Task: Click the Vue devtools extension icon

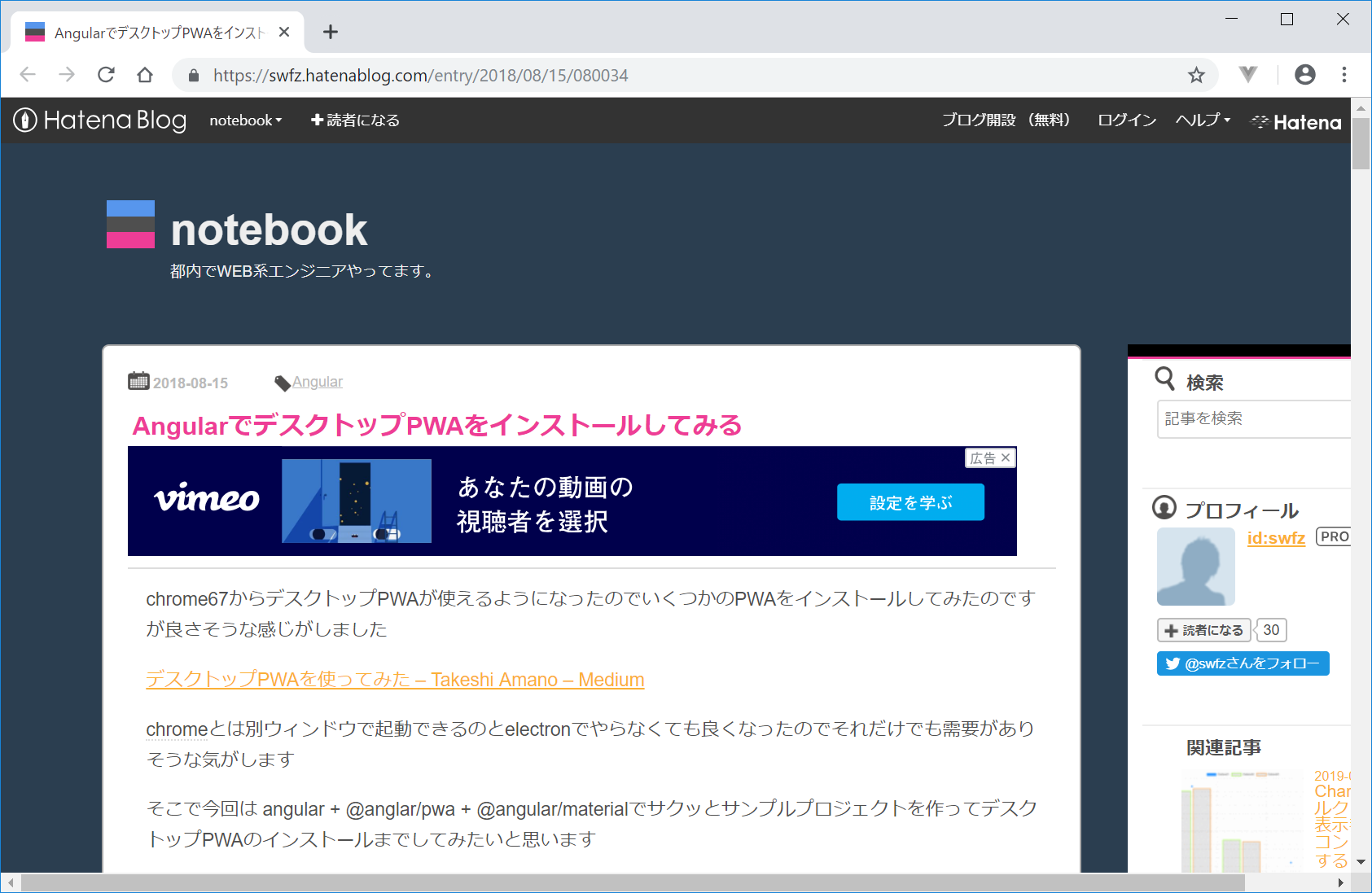Action: (x=1247, y=75)
